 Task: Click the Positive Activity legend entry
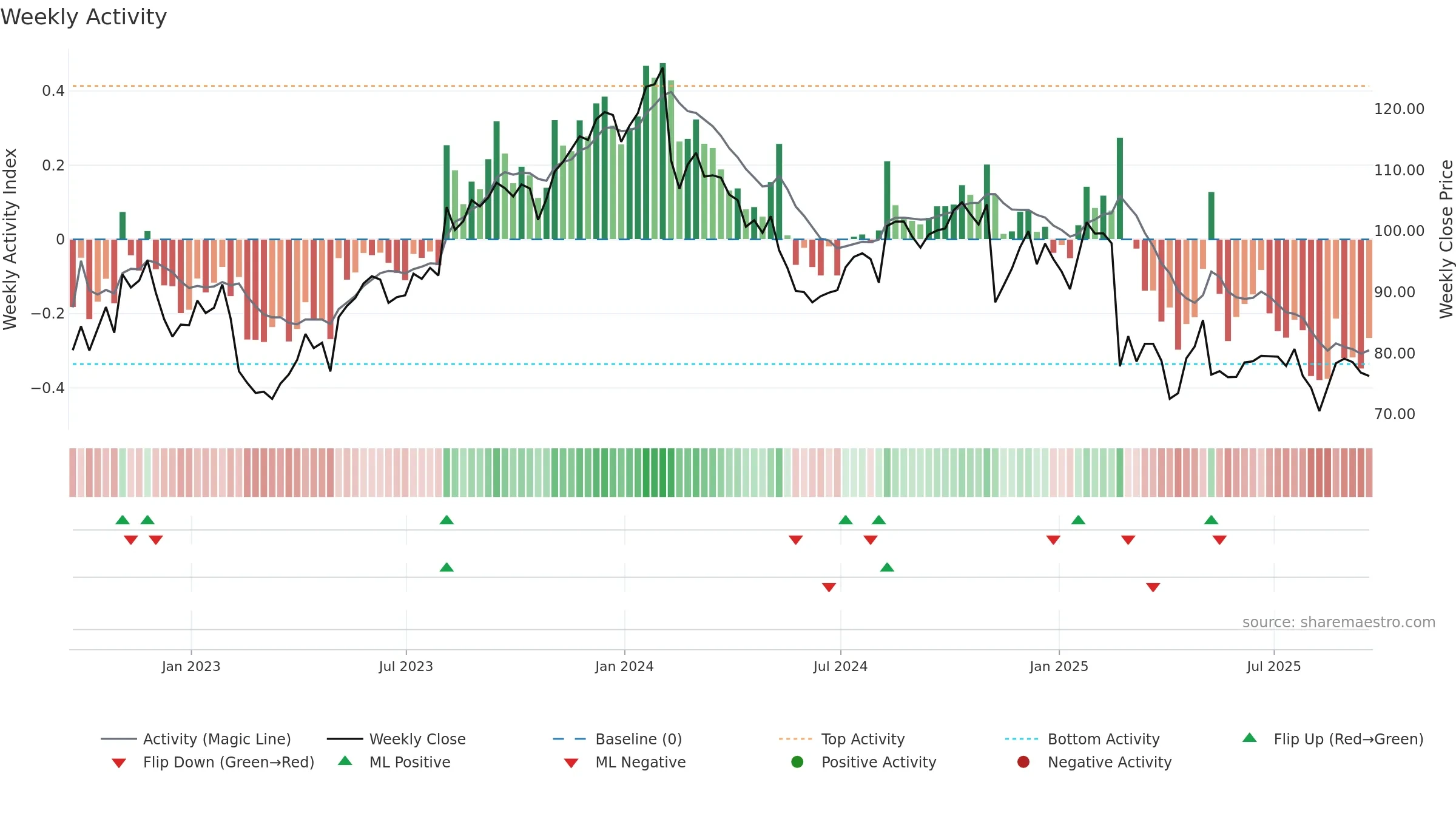[863, 762]
